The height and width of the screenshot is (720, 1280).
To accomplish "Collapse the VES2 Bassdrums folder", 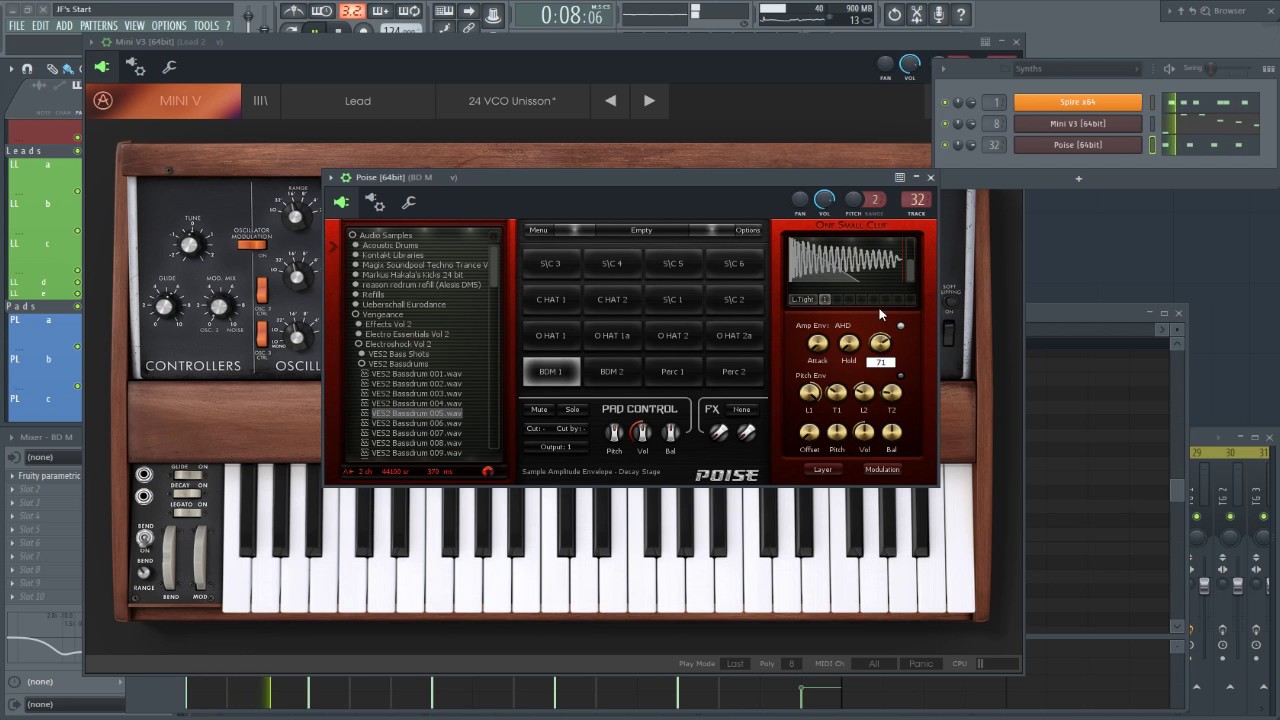I will [362, 364].
